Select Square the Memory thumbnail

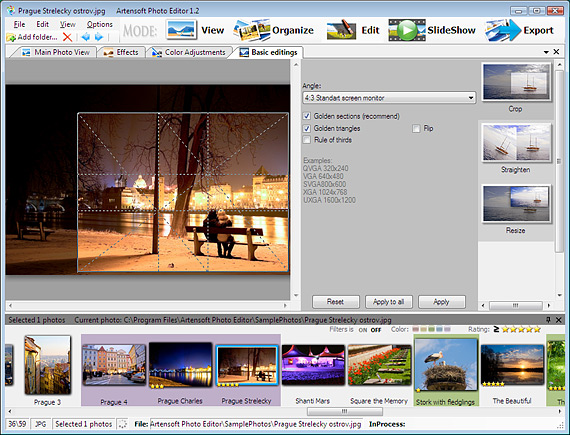(x=379, y=364)
